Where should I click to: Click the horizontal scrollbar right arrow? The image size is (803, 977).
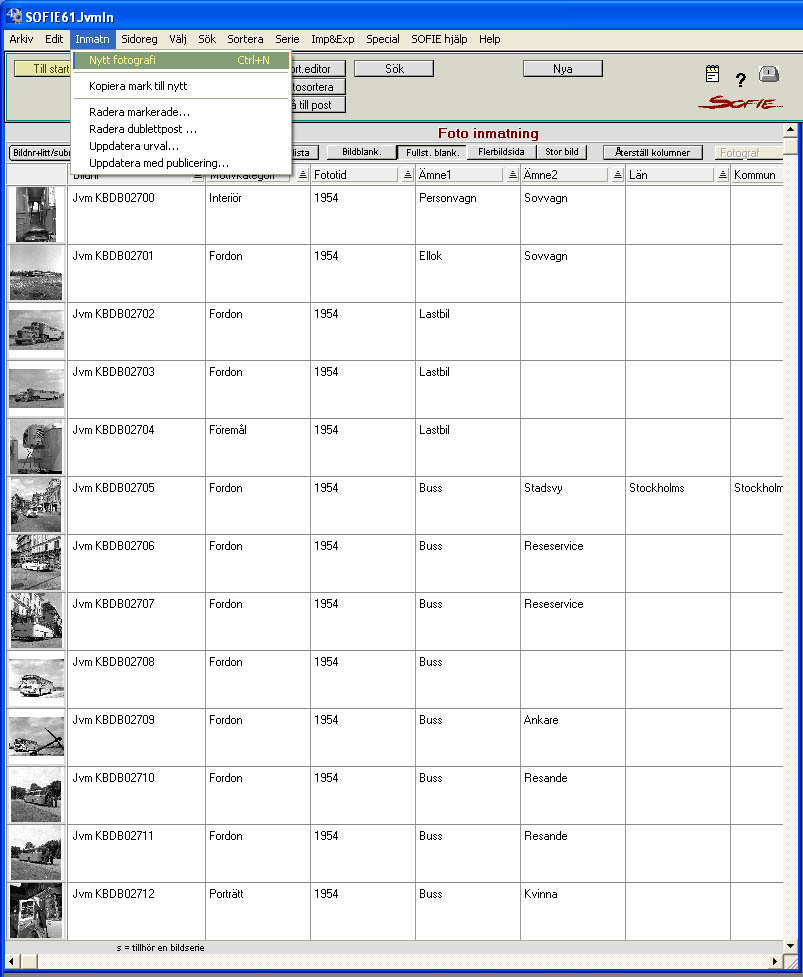tap(776, 961)
